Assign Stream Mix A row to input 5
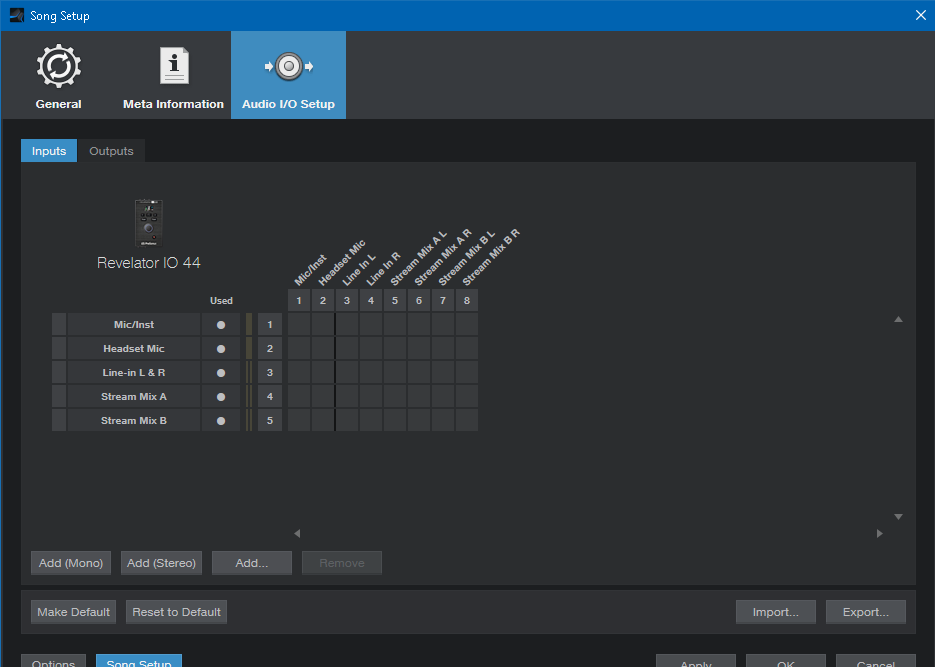The image size is (935, 667). coord(395,396)
